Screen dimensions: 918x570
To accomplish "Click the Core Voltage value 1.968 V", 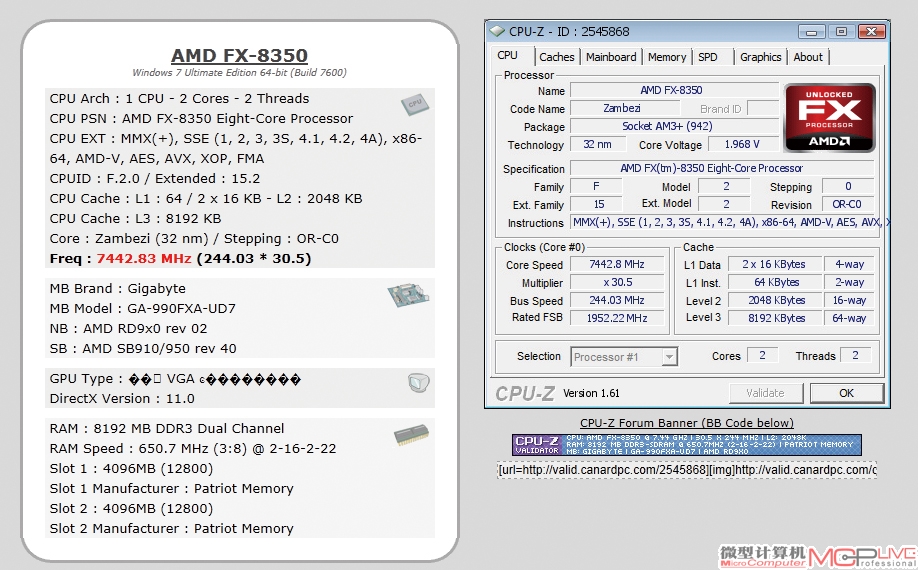I will click(742, 145).
